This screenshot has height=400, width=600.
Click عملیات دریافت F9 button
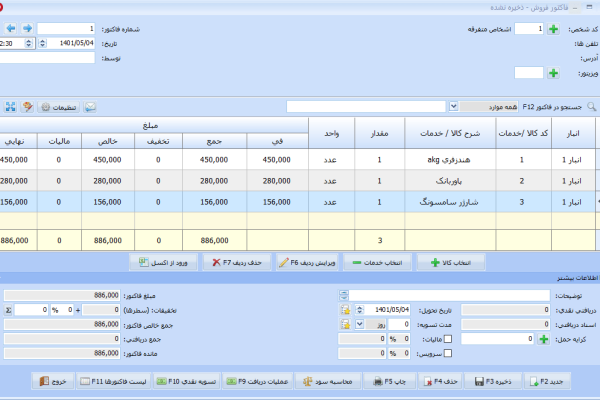point(258,381)
